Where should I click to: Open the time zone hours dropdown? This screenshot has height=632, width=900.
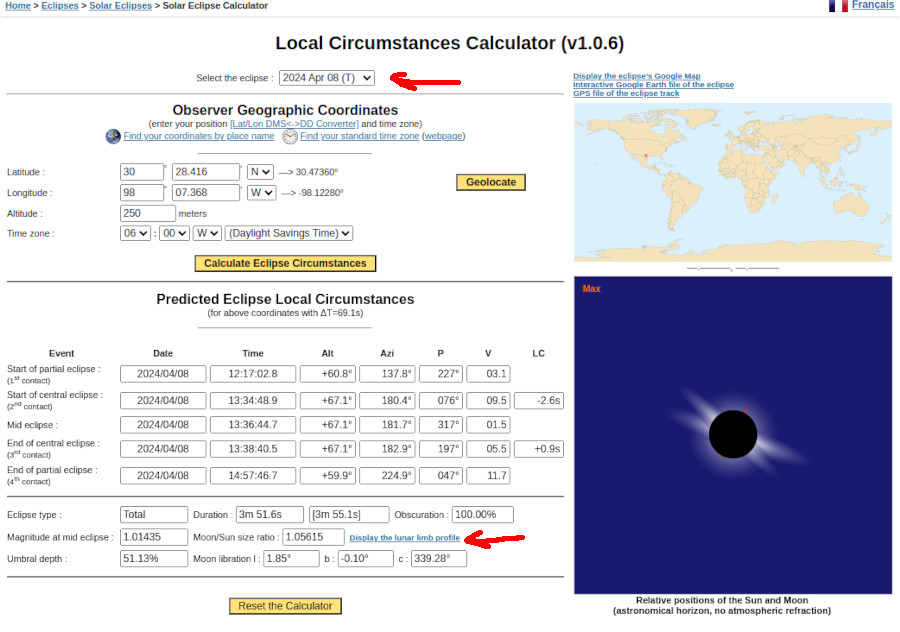pyautogui.click(x=135, y=233)
